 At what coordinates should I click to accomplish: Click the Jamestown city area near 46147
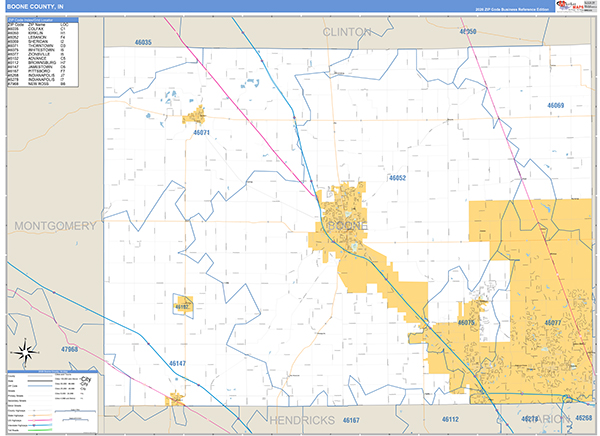(x=174, y=399)
